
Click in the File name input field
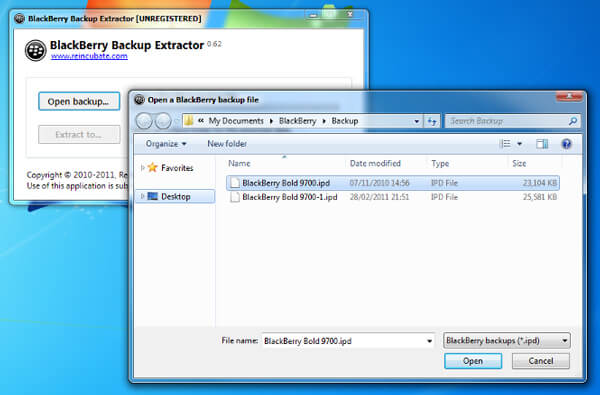point(343,341)
